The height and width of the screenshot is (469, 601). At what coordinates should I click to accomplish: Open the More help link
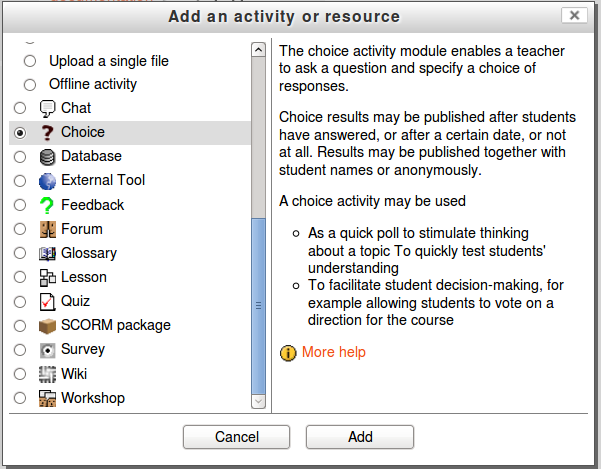click(334, 352)
